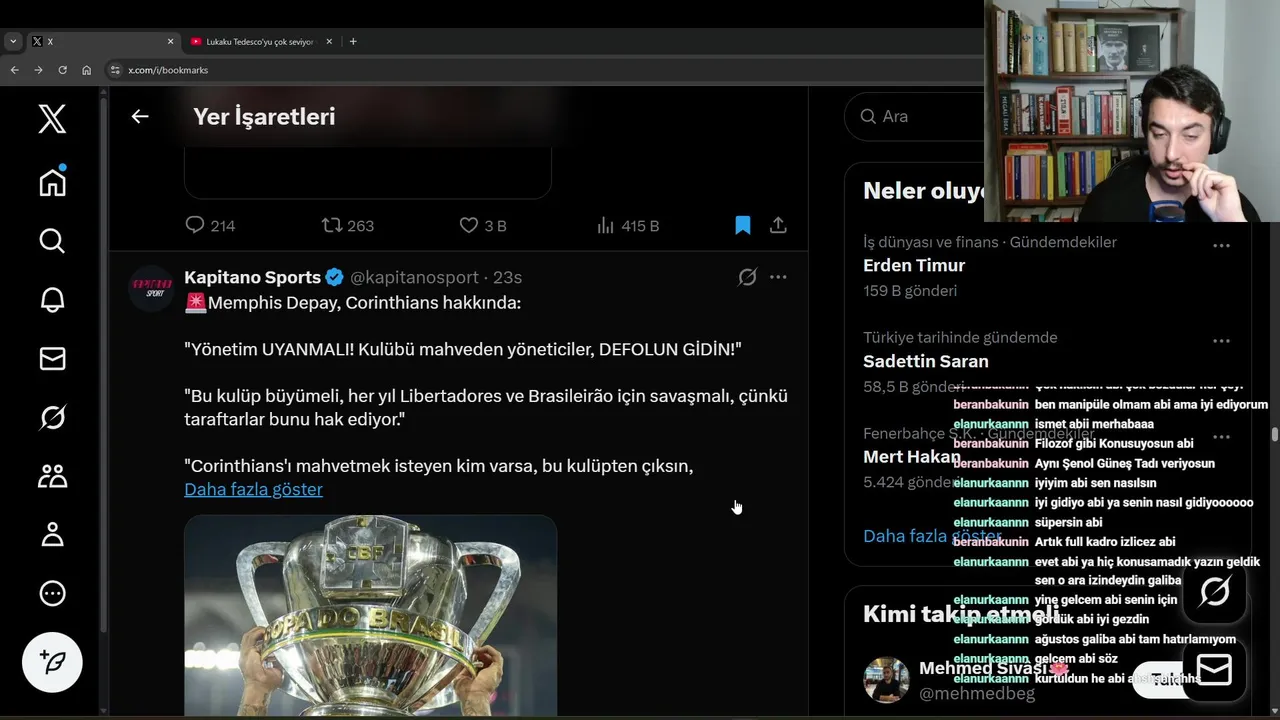Open options for Mert Hakan trend

(1221, 437)
